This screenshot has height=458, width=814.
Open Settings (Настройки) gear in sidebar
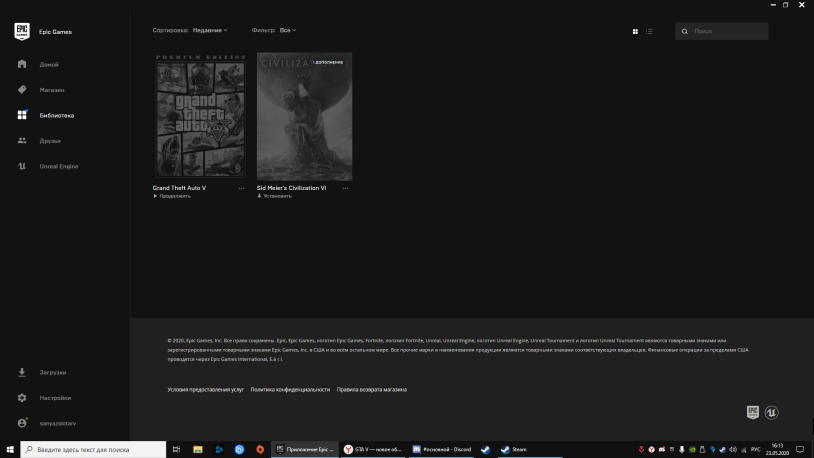pos(54,397)
